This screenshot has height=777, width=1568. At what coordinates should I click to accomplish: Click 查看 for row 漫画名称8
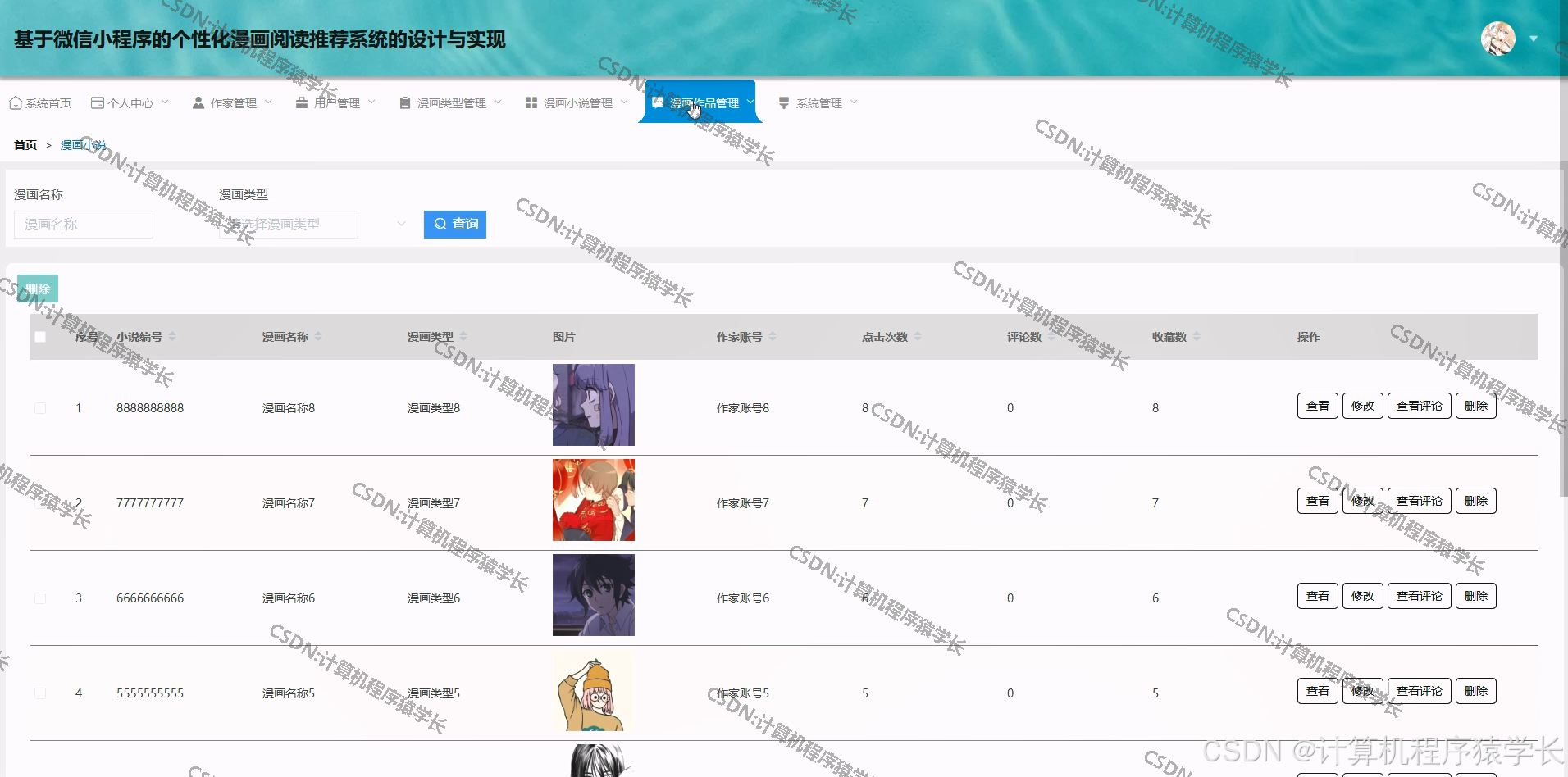pyautogui.click(x=1318, y=406)
